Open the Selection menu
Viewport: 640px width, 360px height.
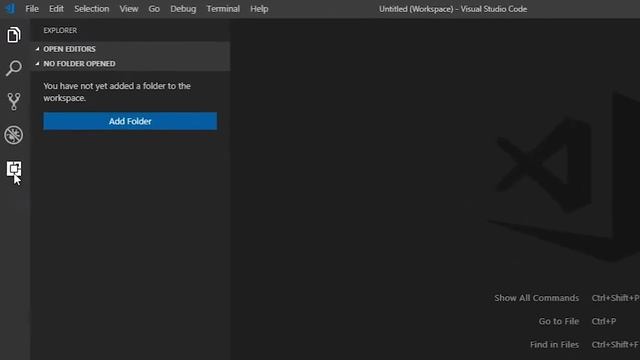click(91, 9)
